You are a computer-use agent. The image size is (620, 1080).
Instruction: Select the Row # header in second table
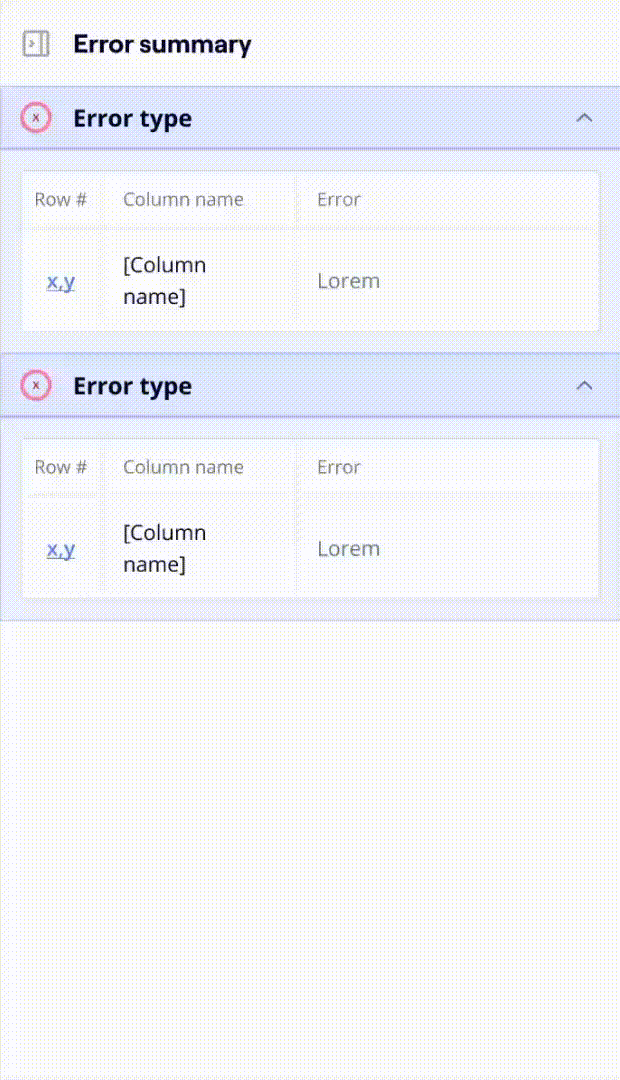coord(60,467)
